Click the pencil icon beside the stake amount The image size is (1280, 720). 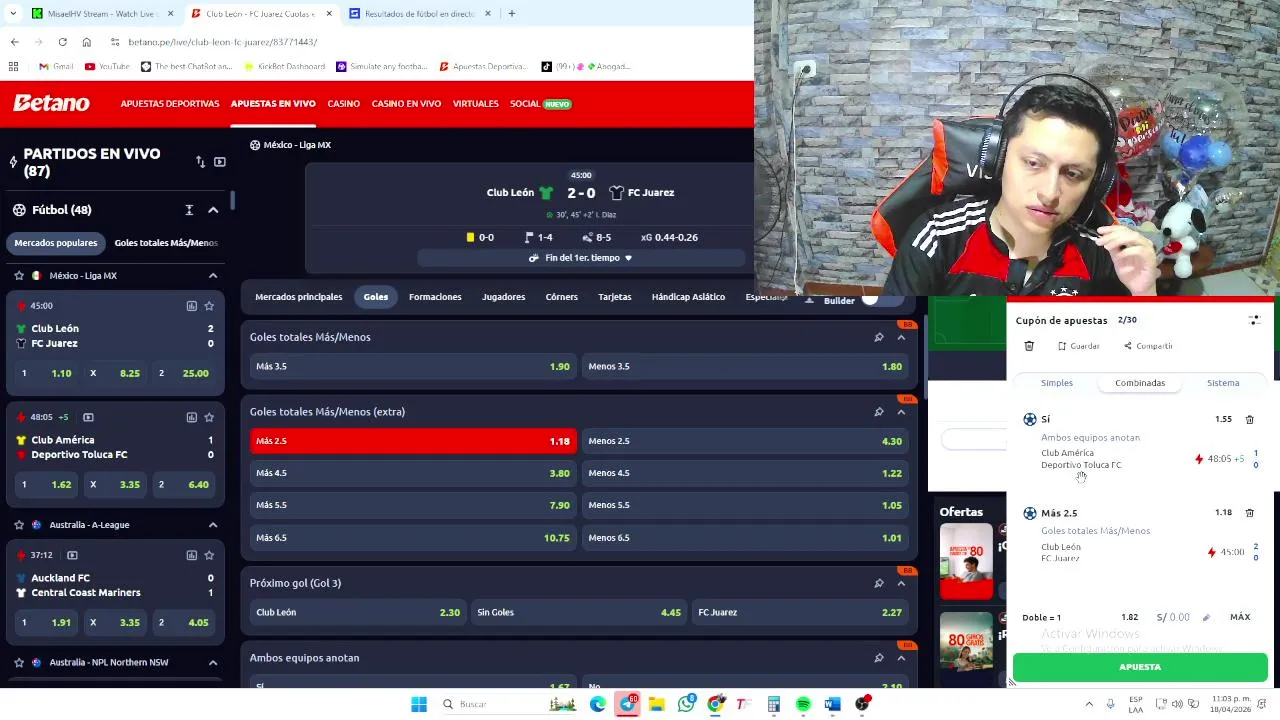pyautogui.click(x=1206, y=617)
